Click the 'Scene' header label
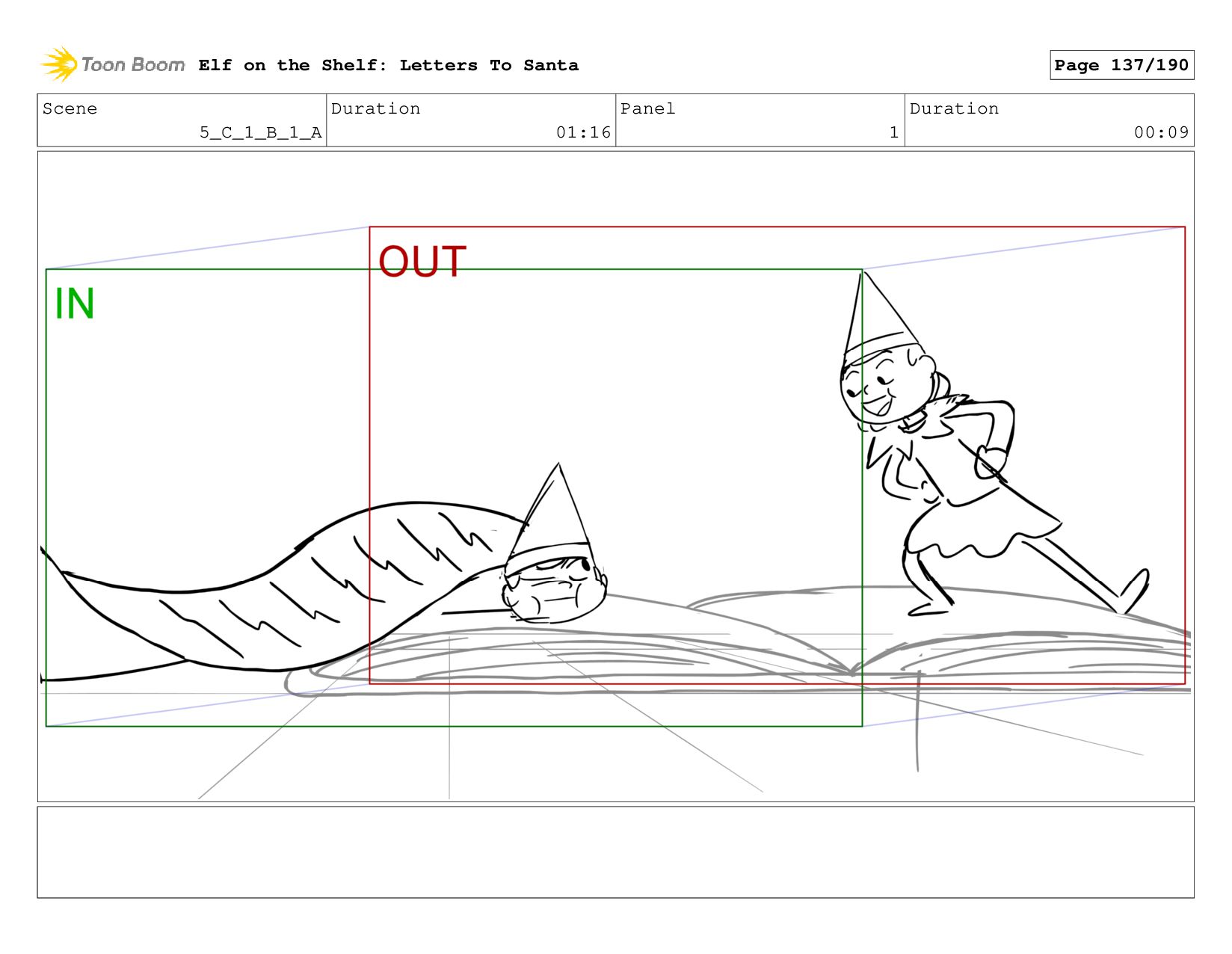Viewport: 1232px width, 954px height. coord(70,108)
